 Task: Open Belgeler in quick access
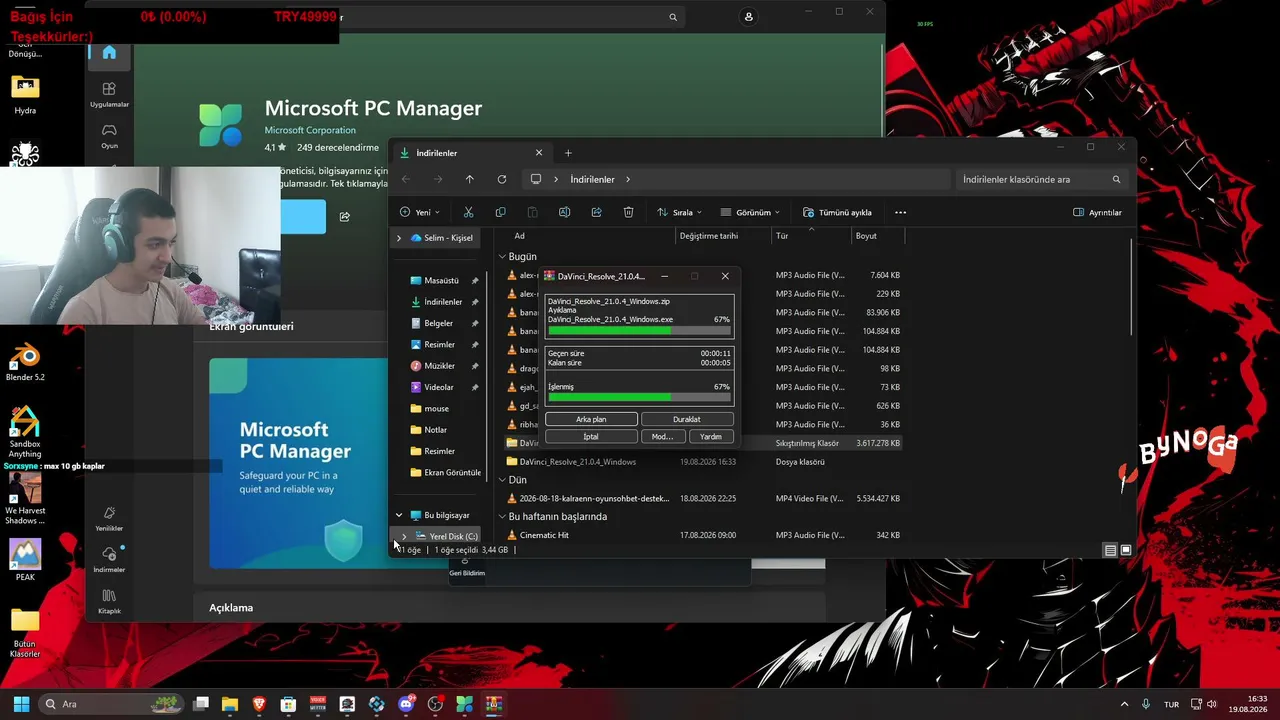click(440, 323)
